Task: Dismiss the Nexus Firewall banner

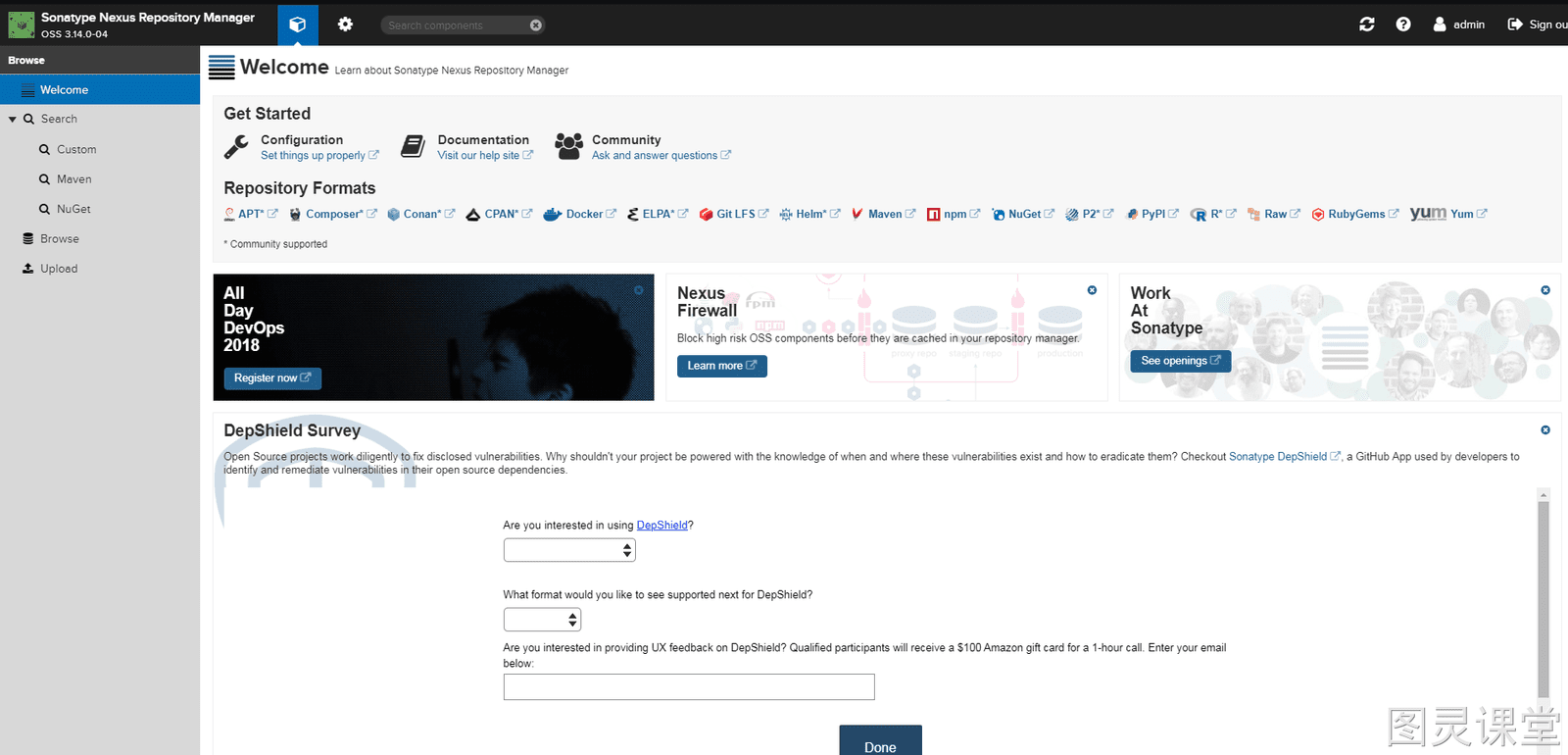Action: (1092, 290)
